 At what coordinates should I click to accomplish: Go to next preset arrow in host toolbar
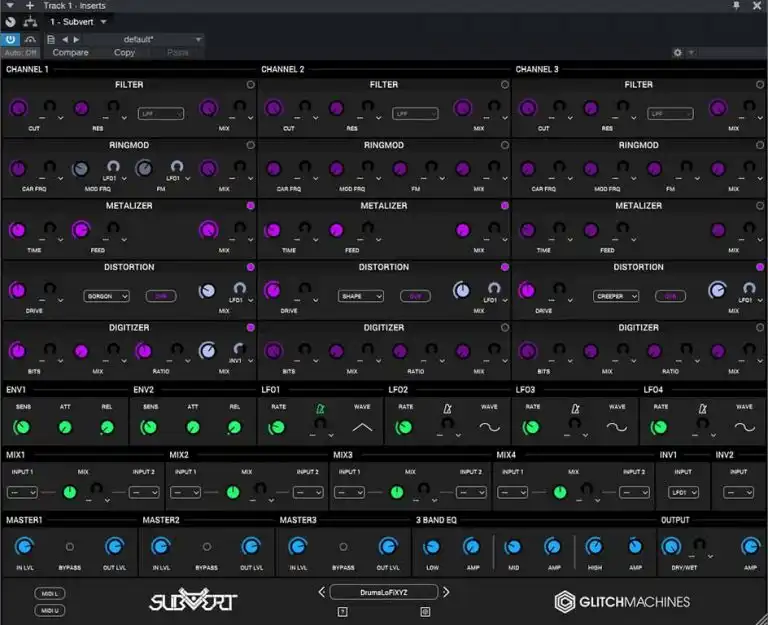tap(76, 39)
